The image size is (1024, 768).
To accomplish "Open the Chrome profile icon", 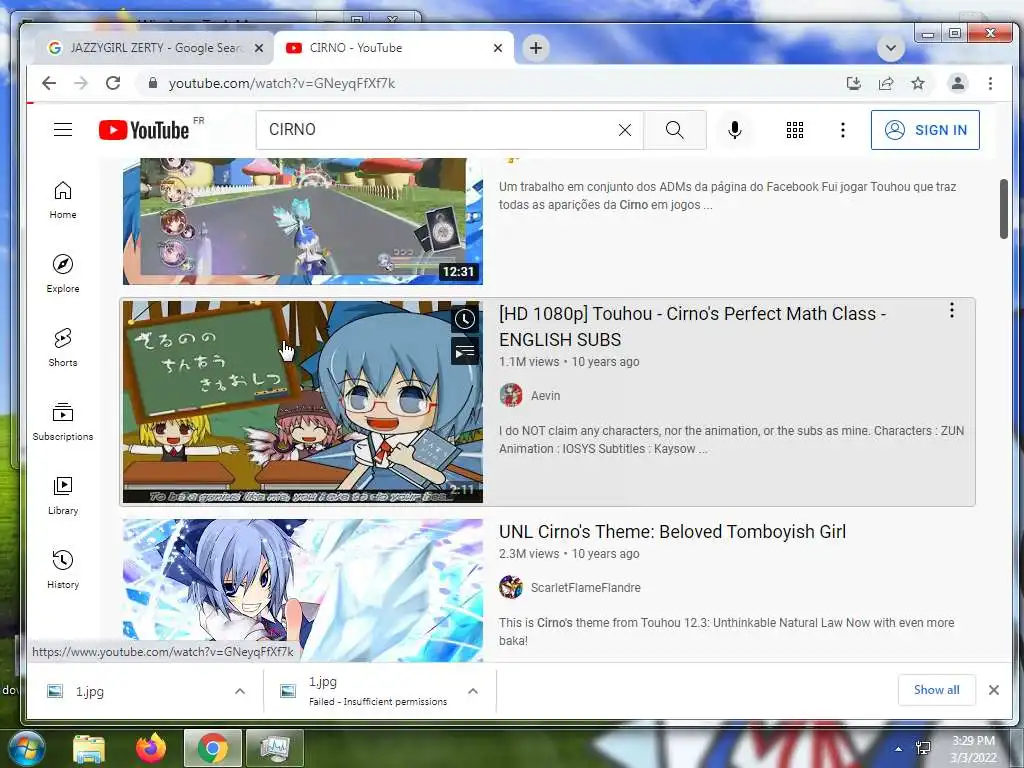I will pyautogui.click(x=957, y=83).
